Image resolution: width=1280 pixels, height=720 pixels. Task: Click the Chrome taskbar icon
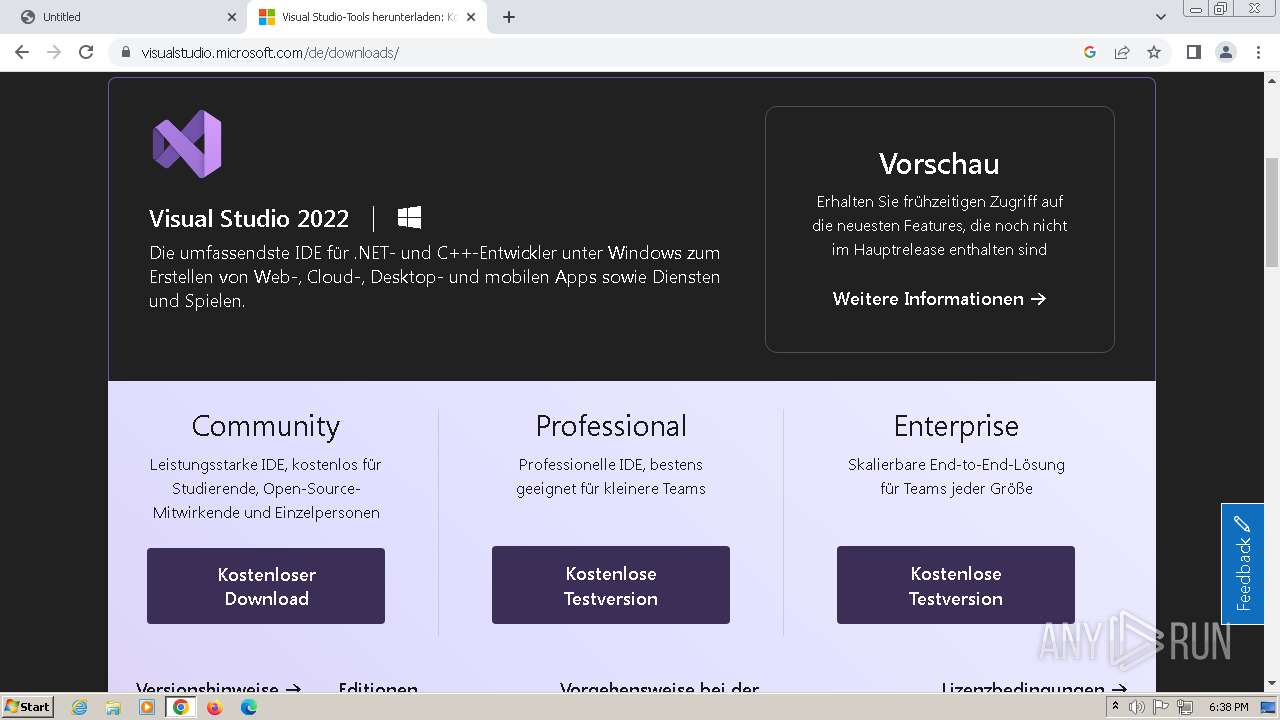(x=181, y=707)
